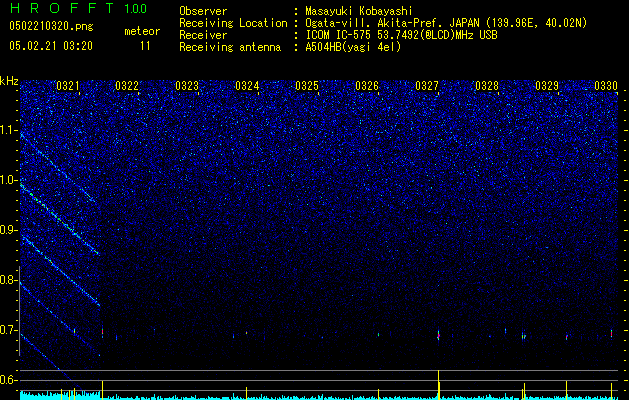Click the 0322 time marker
629x400 pixels.
pos(127,86)
